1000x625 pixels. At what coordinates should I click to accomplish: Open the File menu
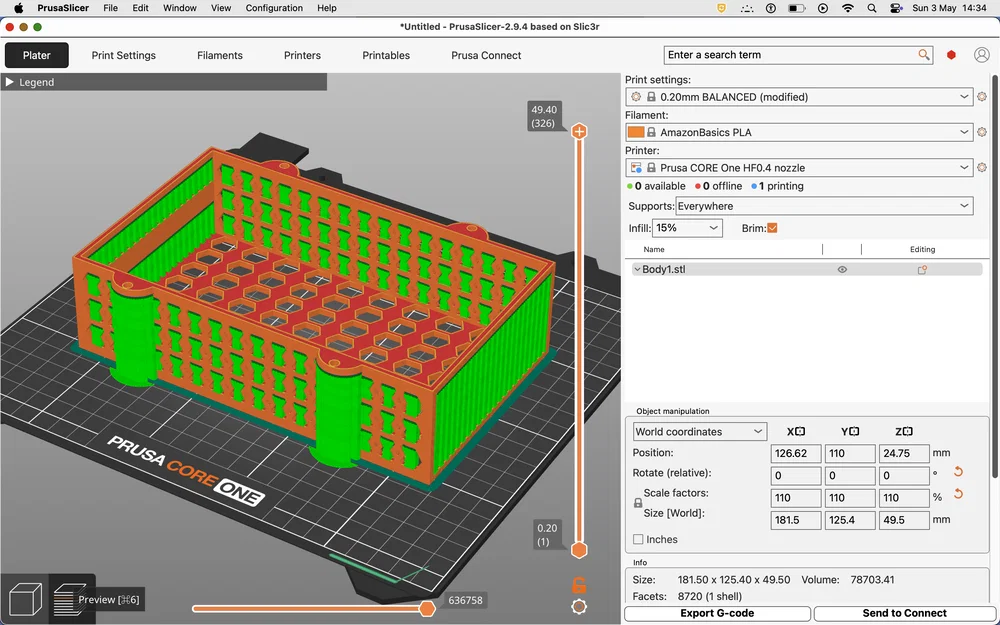(110, 8)
